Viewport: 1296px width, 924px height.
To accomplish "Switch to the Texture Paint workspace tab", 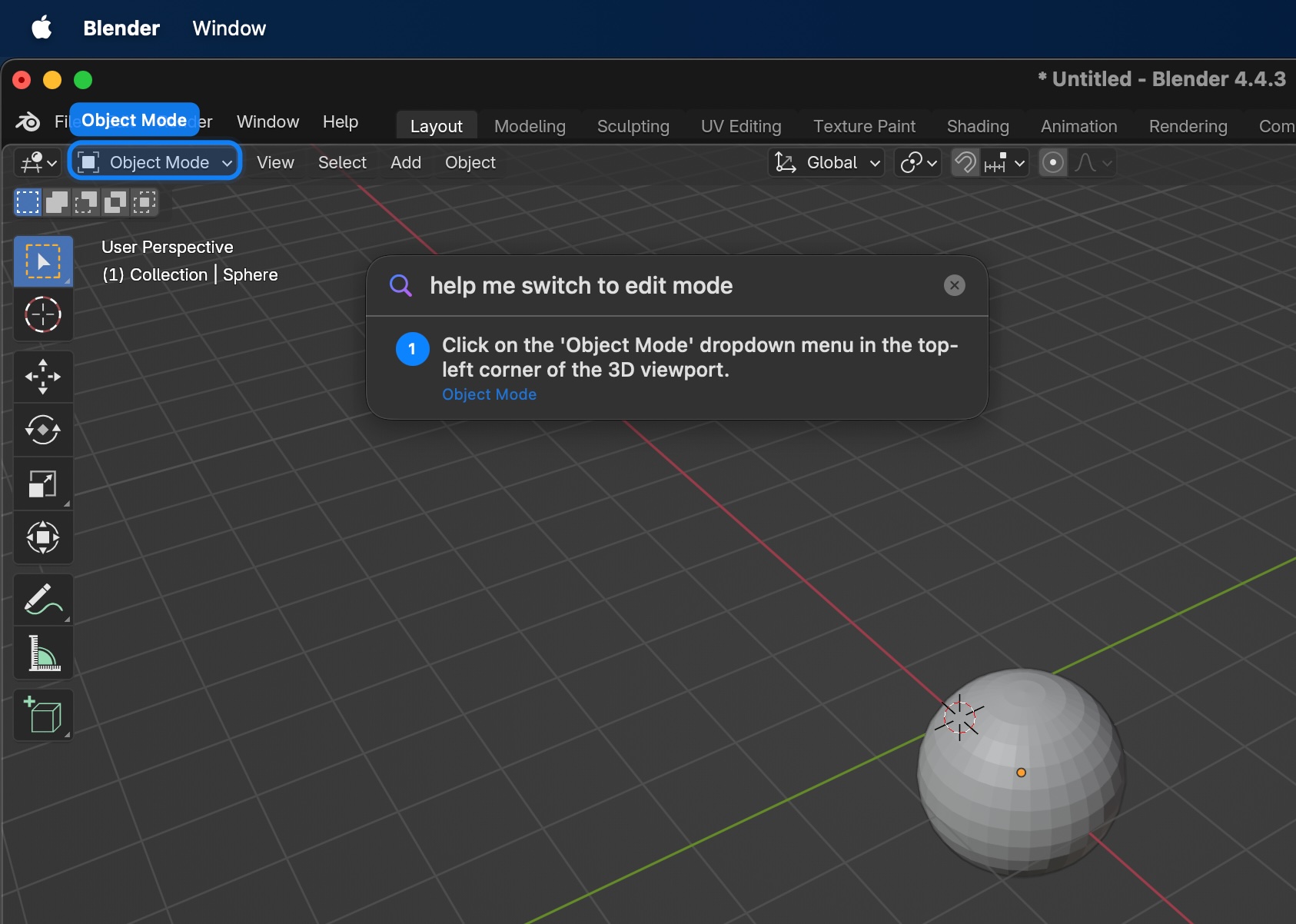I will pos(865,126).
